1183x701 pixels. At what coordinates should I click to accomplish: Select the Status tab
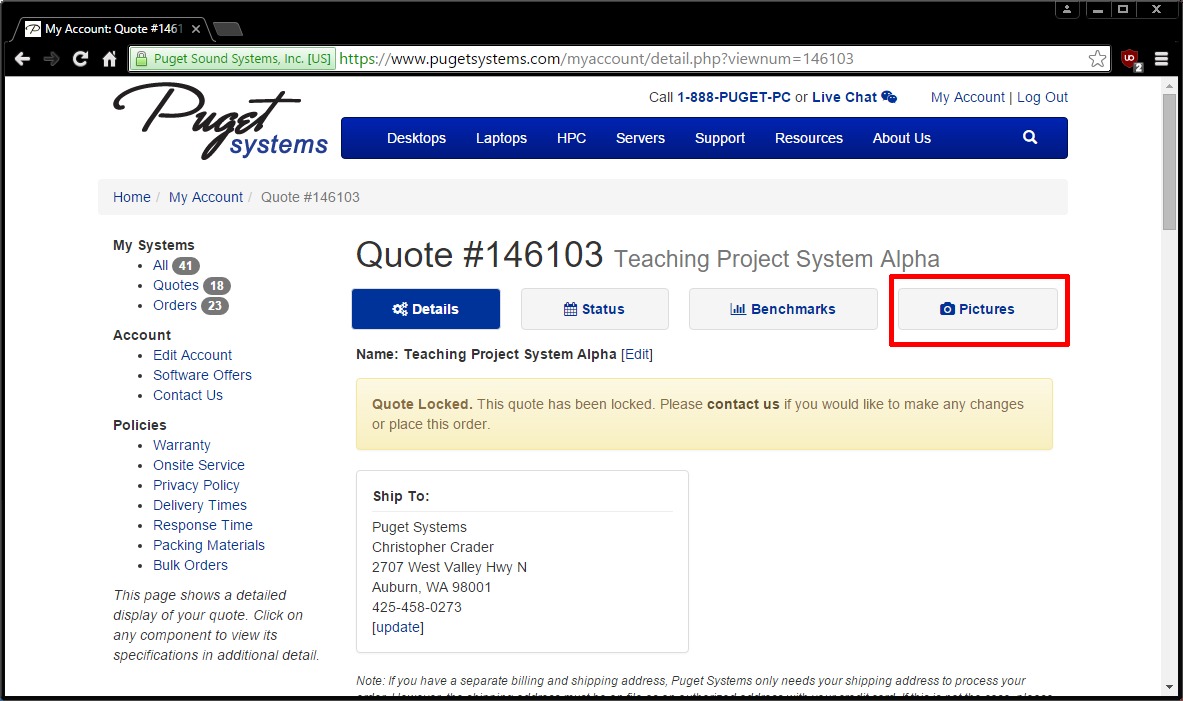point(594,309)
